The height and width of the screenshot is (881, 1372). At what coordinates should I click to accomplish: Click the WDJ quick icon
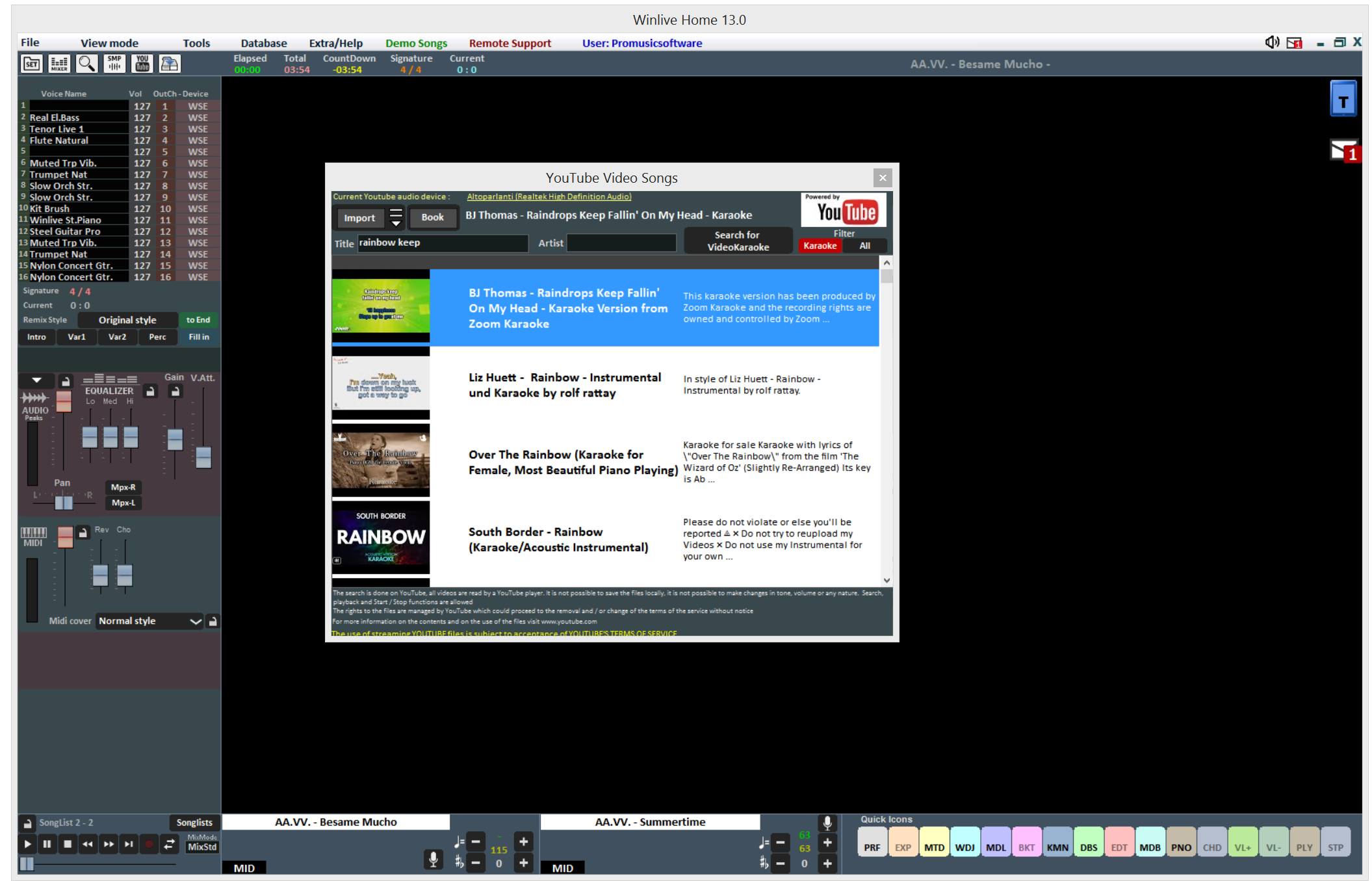tap(965, 843)
